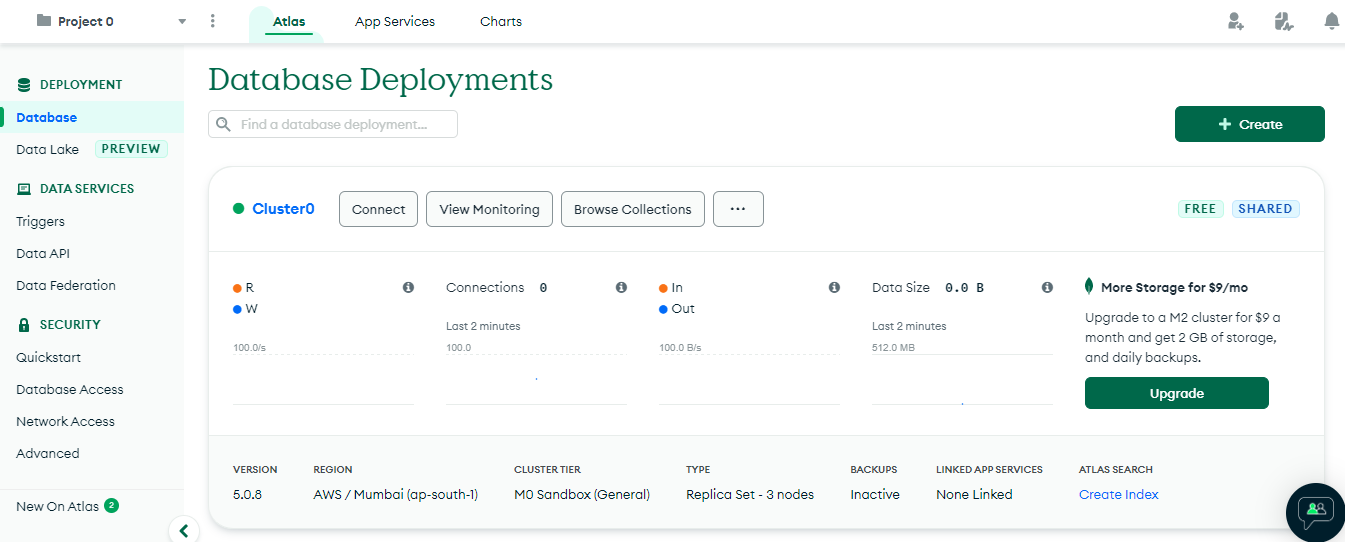Screen dimensions: 1345x542
Task: Click the Connect button
Action: (x=379, y=209)
